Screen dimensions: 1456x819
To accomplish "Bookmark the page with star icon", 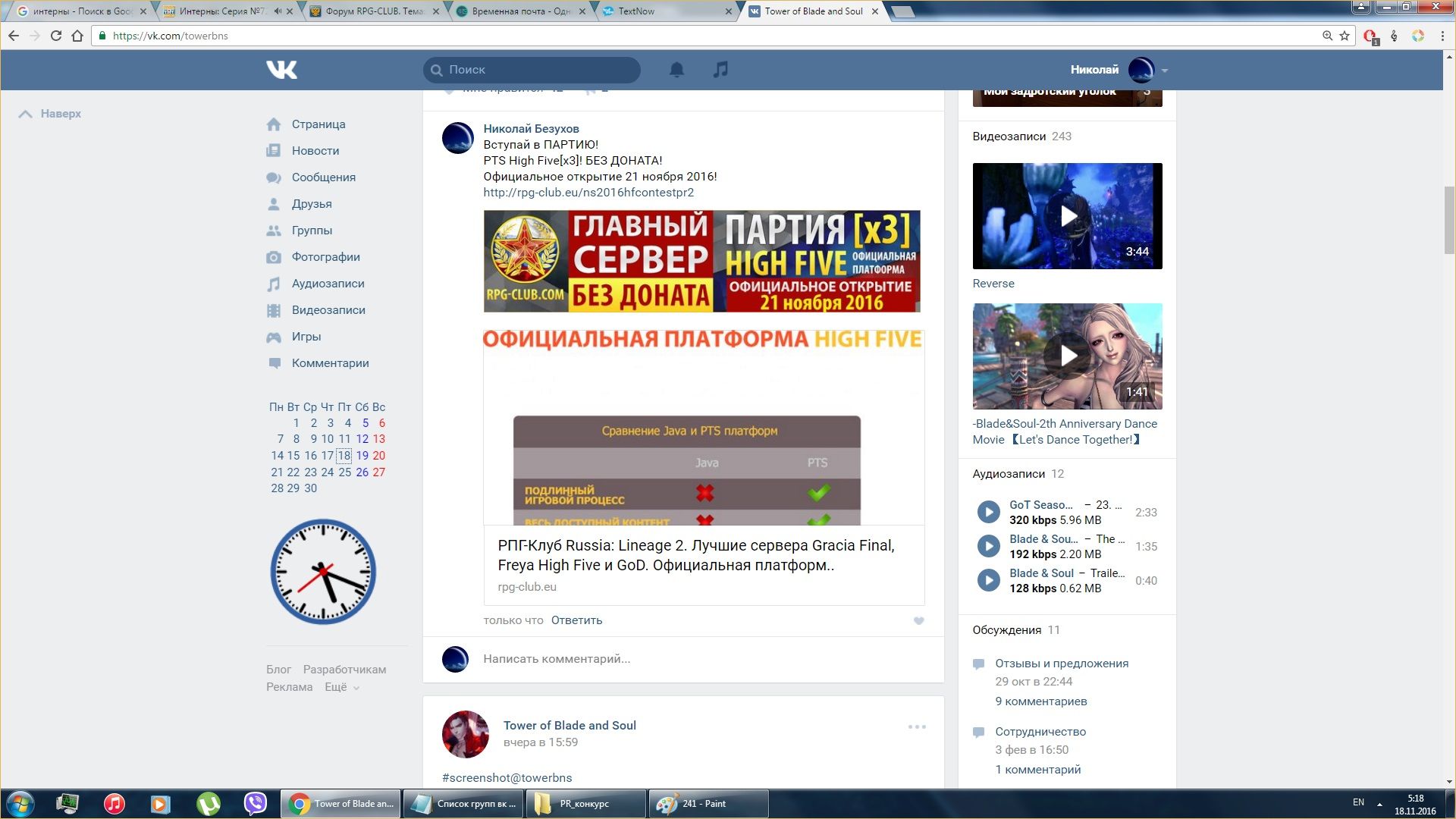I will pyautogui.click(x=1345, y=36).
